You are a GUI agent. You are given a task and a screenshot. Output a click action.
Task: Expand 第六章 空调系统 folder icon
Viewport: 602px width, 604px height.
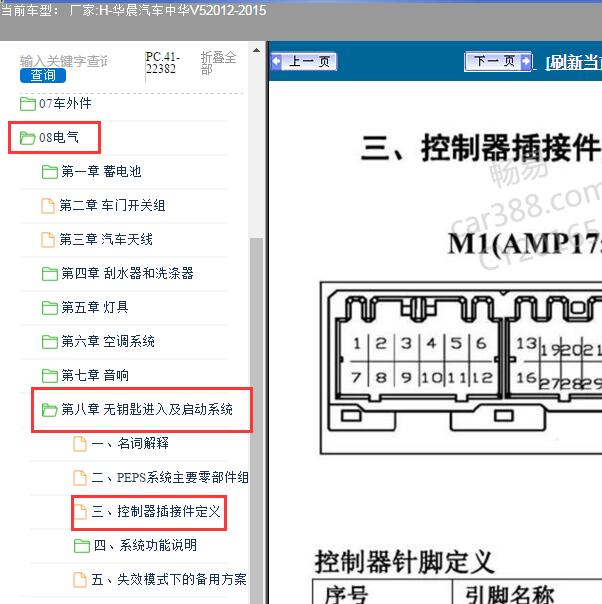(x=50, y=341)
